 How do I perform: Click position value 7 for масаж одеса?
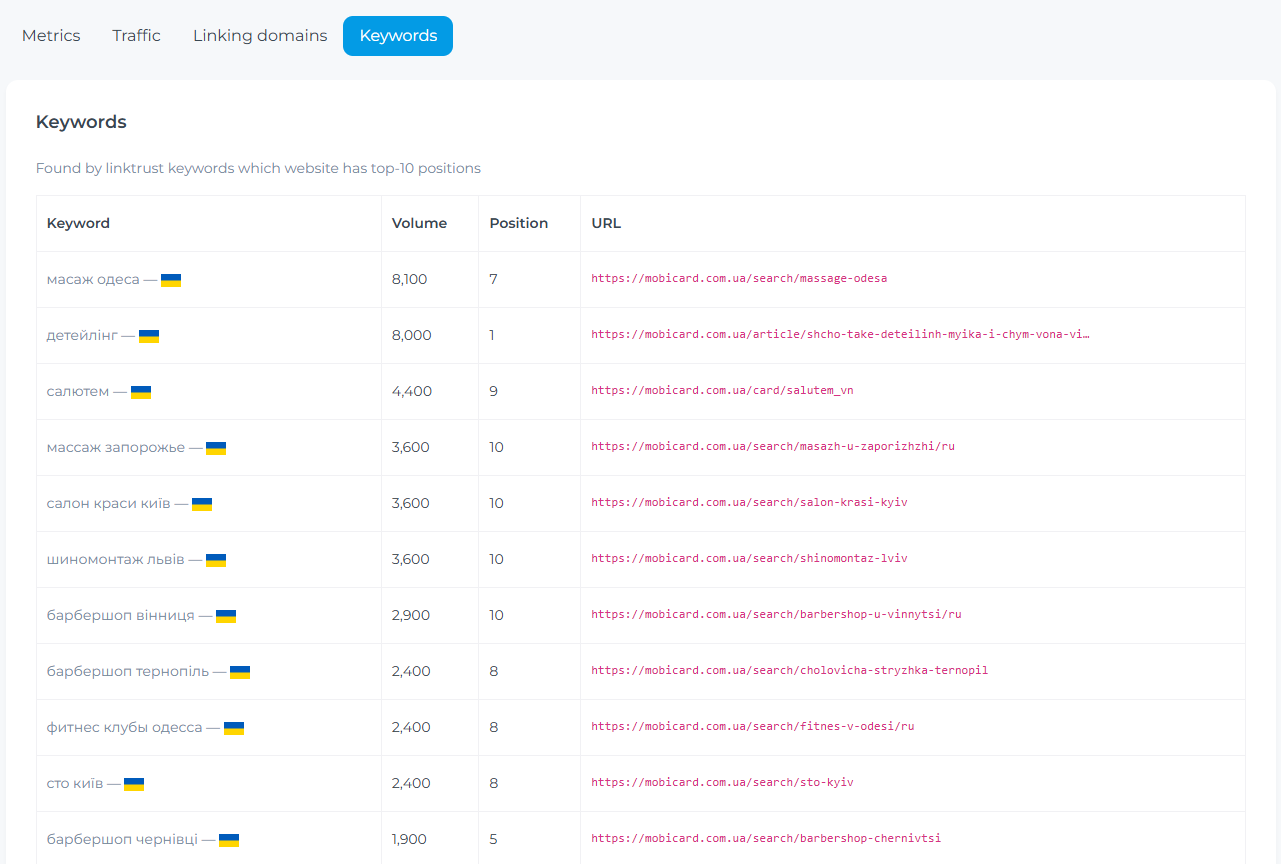[493, 280]
